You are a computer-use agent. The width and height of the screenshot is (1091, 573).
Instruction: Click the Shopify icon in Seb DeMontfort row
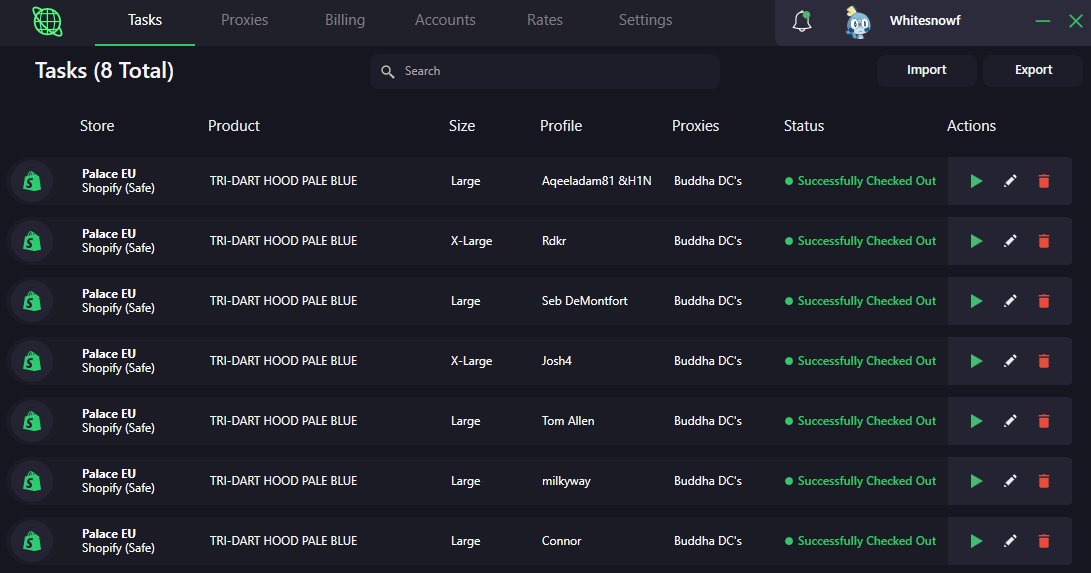coord(32,301)
